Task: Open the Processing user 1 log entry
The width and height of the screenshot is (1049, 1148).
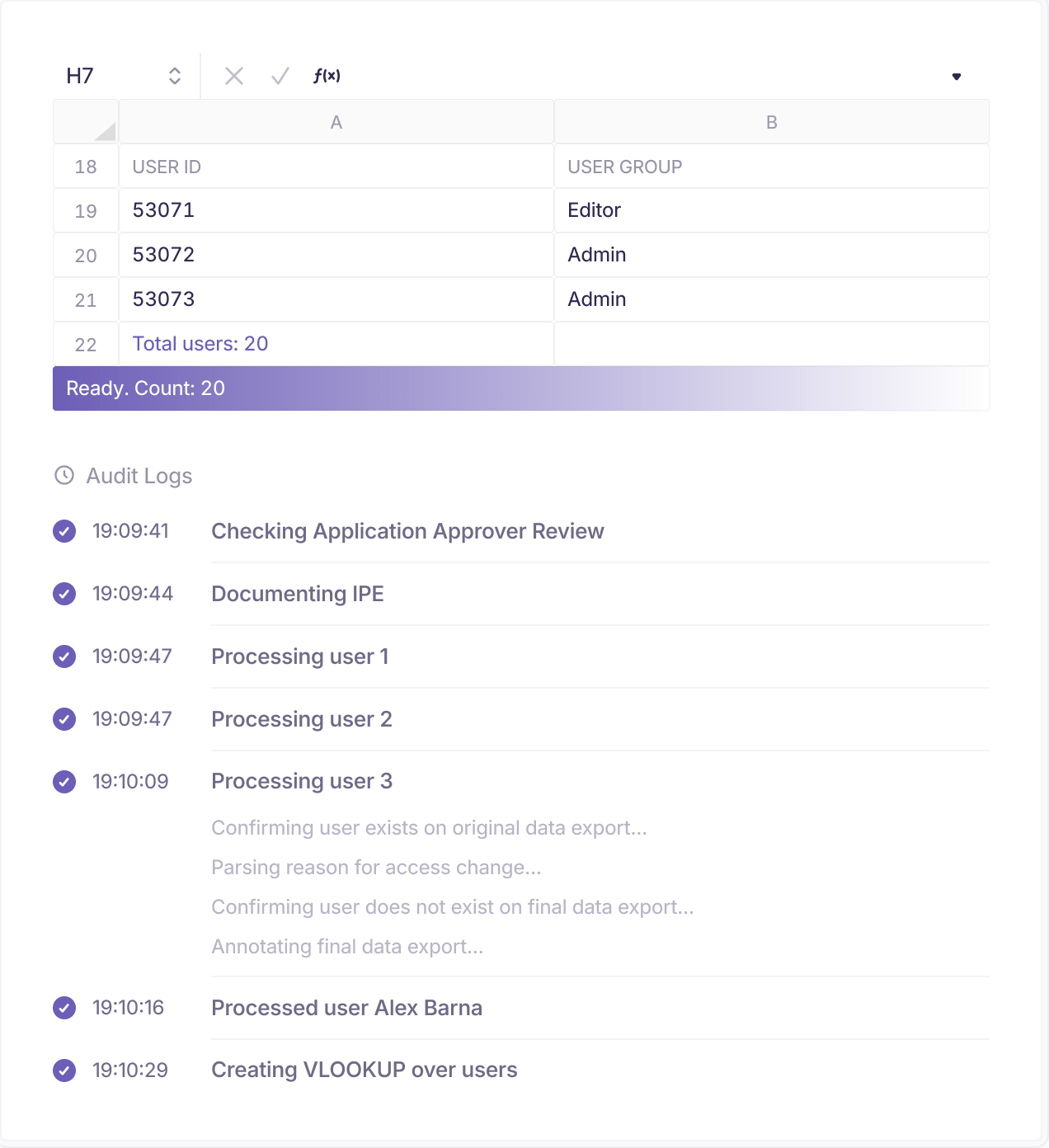Action: [x=300, y=656]
